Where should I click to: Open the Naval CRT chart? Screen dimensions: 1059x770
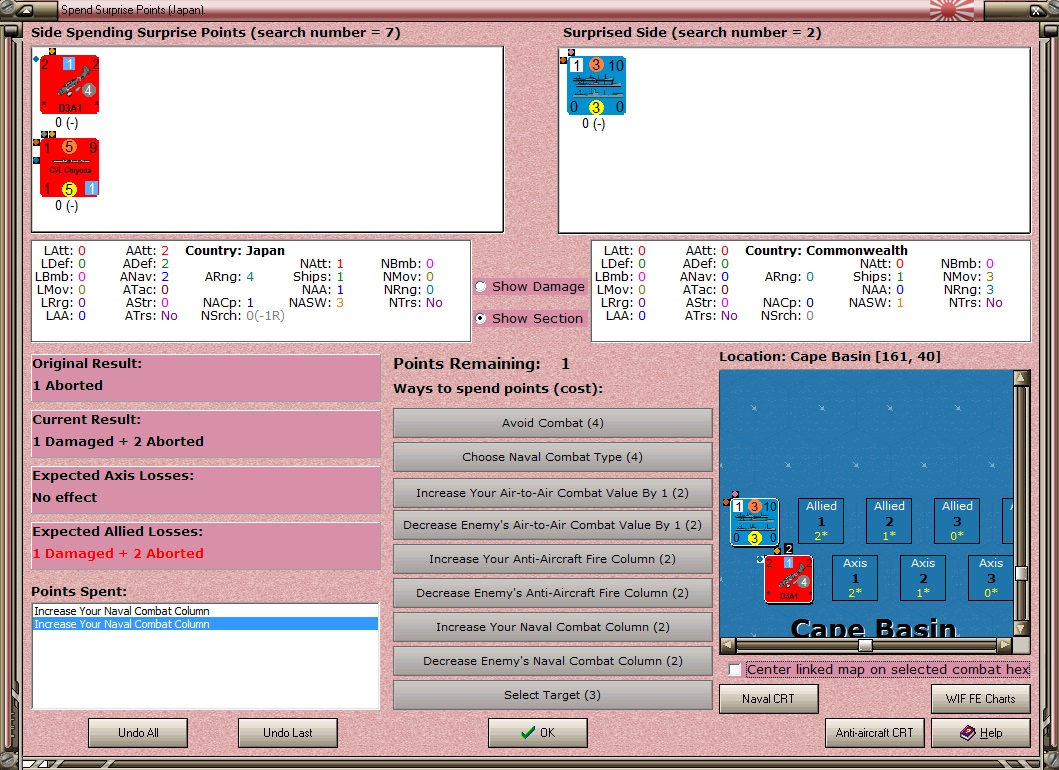[769, 699]
